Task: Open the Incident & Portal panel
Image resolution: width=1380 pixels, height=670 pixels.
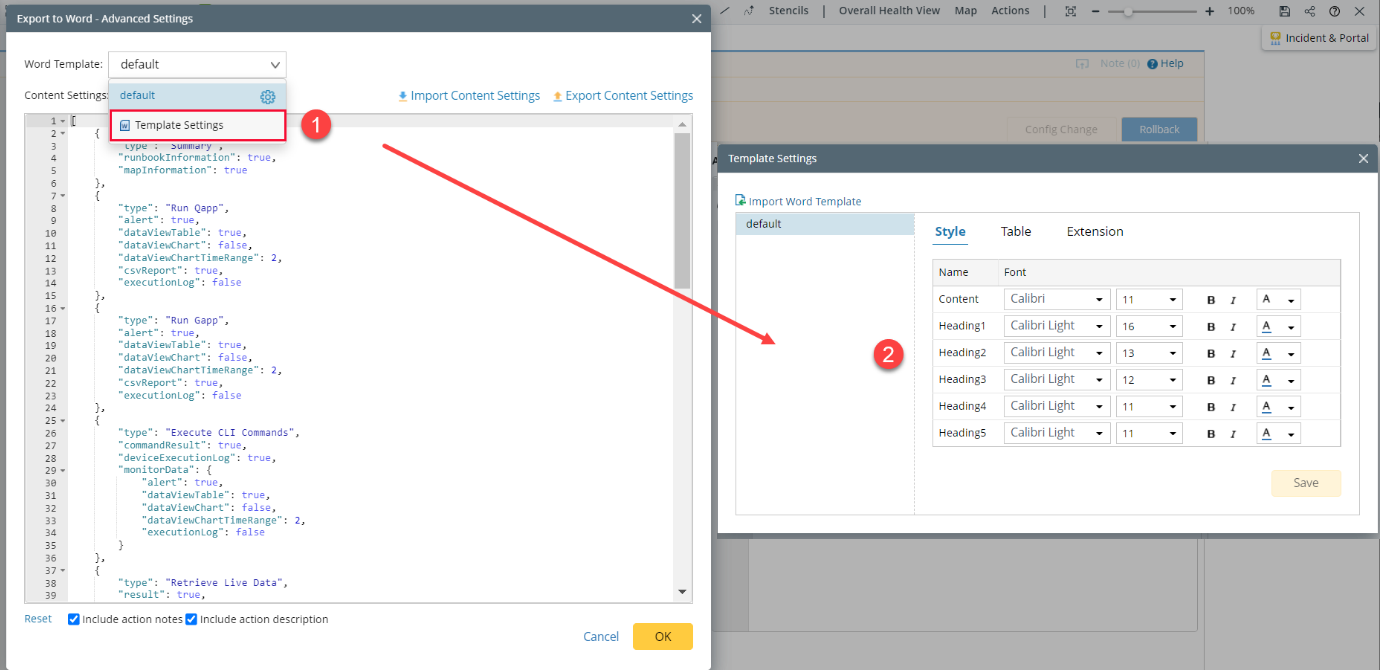Action: coord(1318,38)
